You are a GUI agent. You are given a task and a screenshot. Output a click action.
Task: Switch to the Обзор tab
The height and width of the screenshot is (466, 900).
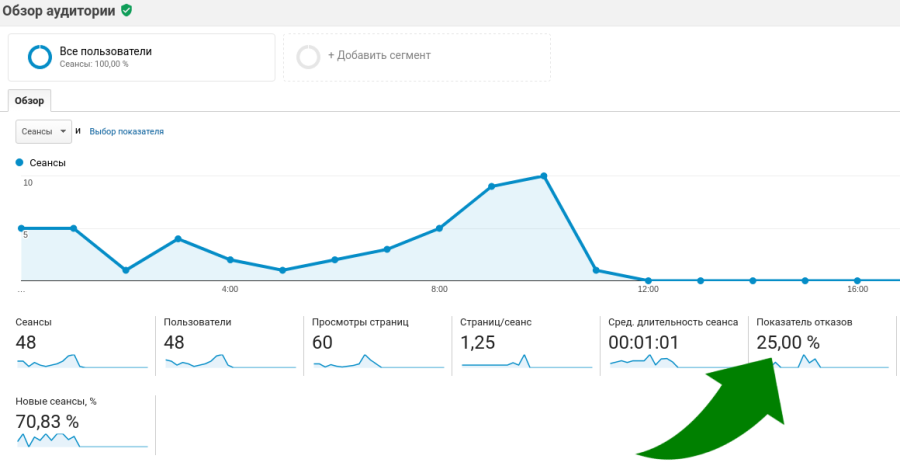[x=29, y=100]
